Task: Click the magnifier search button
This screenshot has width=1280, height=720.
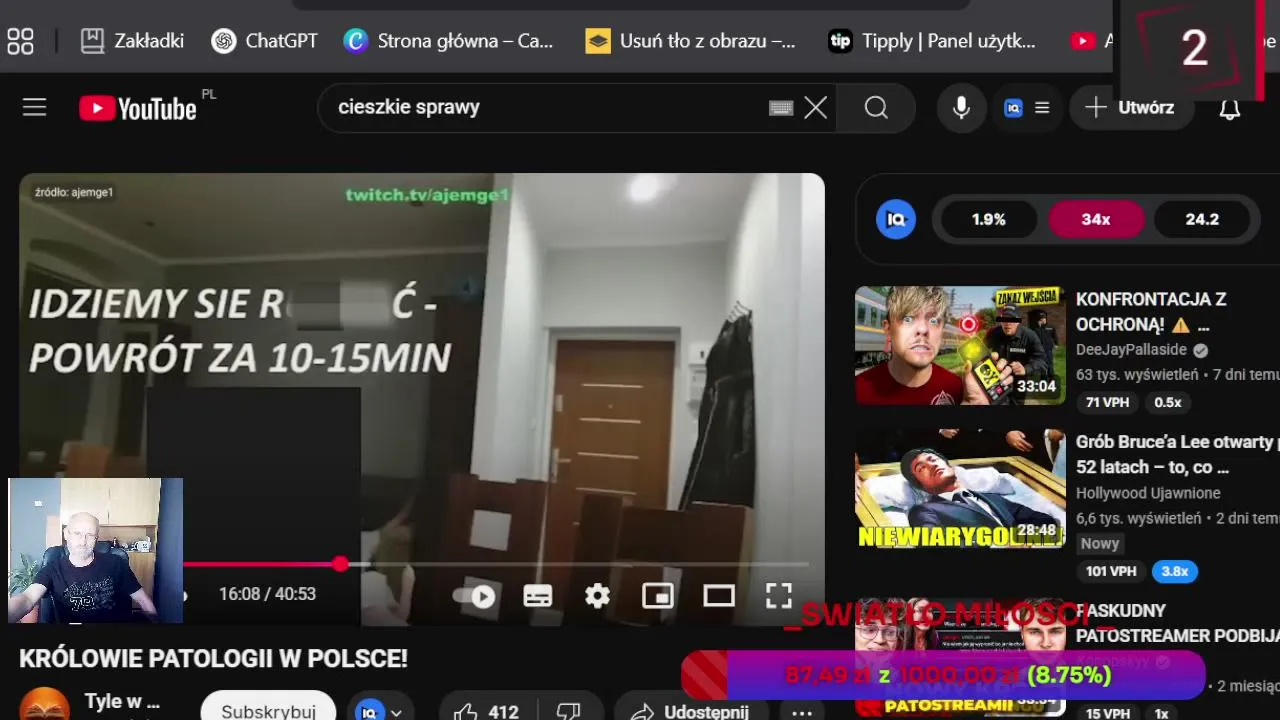Action: tap(876, 108)
